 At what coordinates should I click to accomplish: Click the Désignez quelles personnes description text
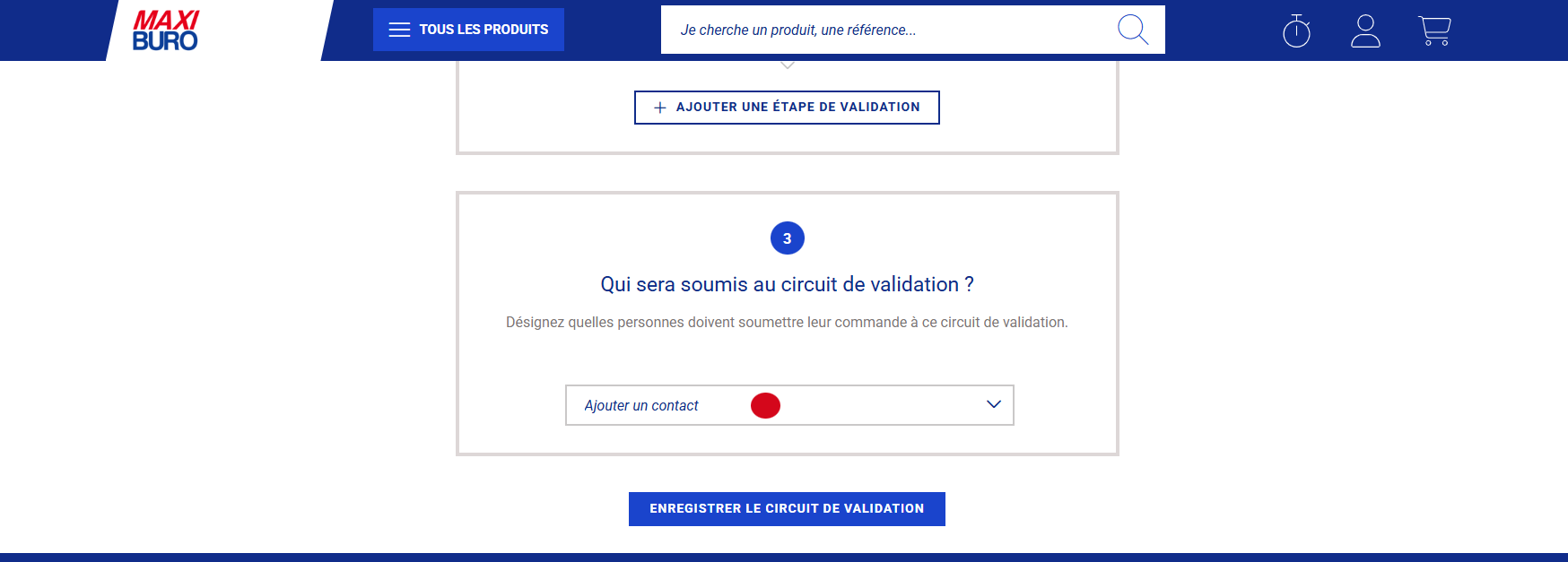click(787, 322)
